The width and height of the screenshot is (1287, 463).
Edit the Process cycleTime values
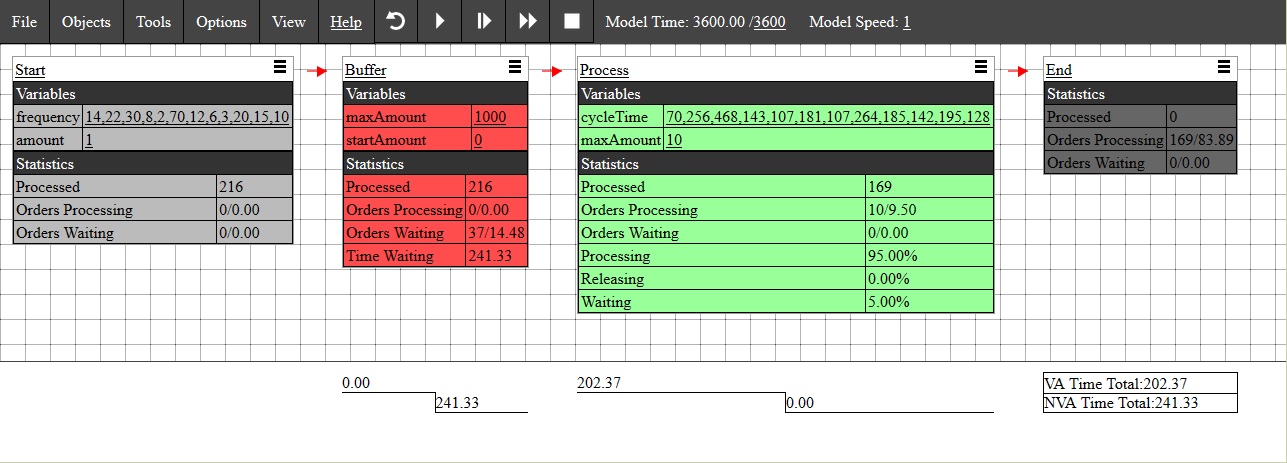tap(827, 117)
